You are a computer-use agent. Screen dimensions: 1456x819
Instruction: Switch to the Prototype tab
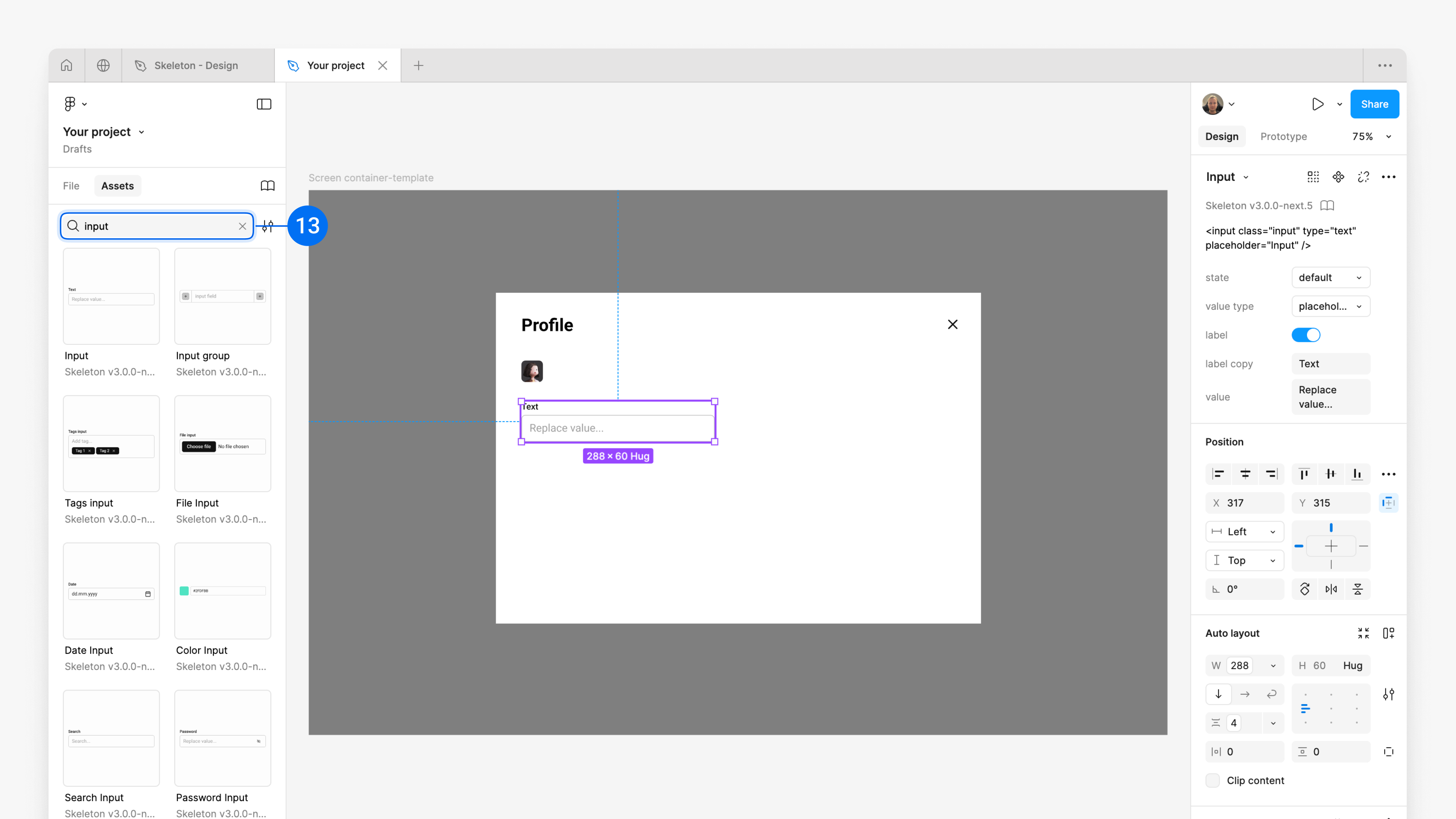(1283, 136)
